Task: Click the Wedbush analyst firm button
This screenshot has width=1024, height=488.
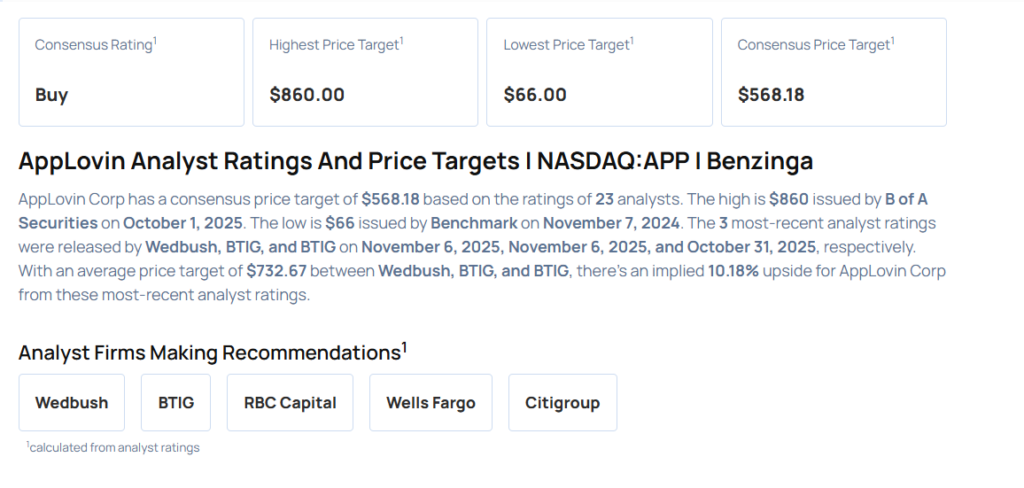Action: pos(72,403)
